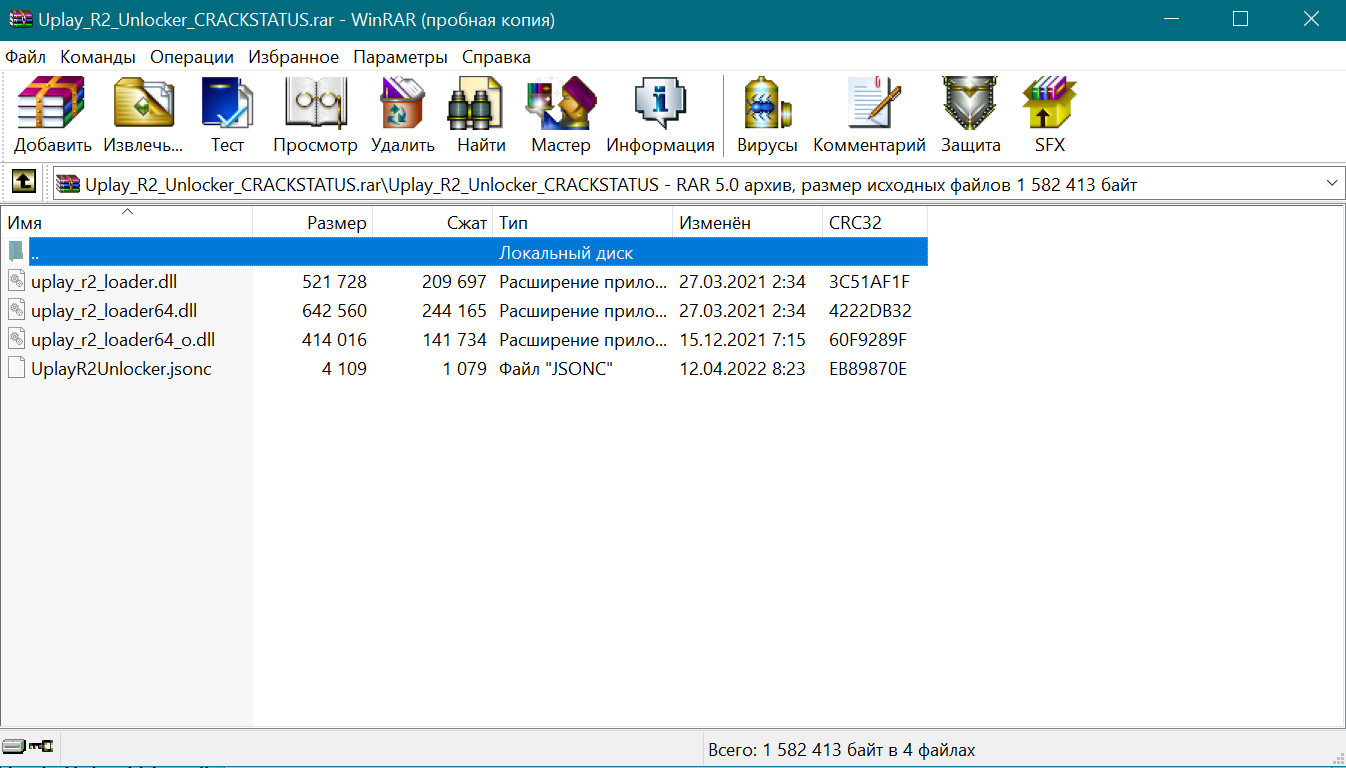Launch the Мастер (Wizard) tool

pos(561,116)
